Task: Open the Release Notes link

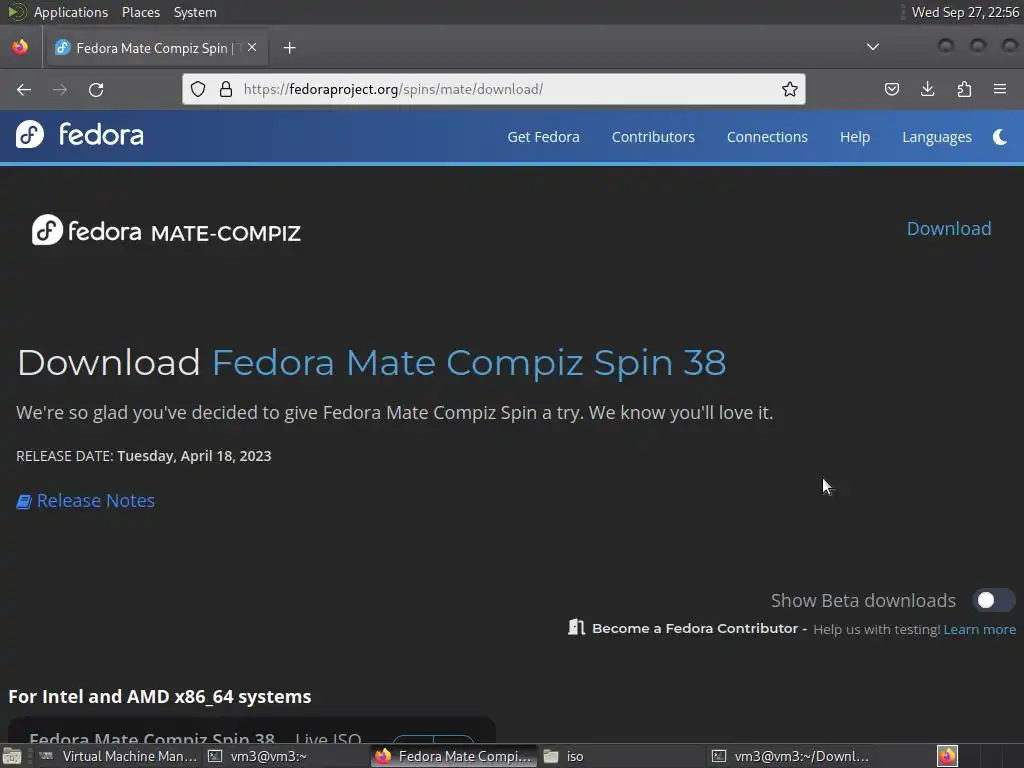Action: tap(95, 500)
